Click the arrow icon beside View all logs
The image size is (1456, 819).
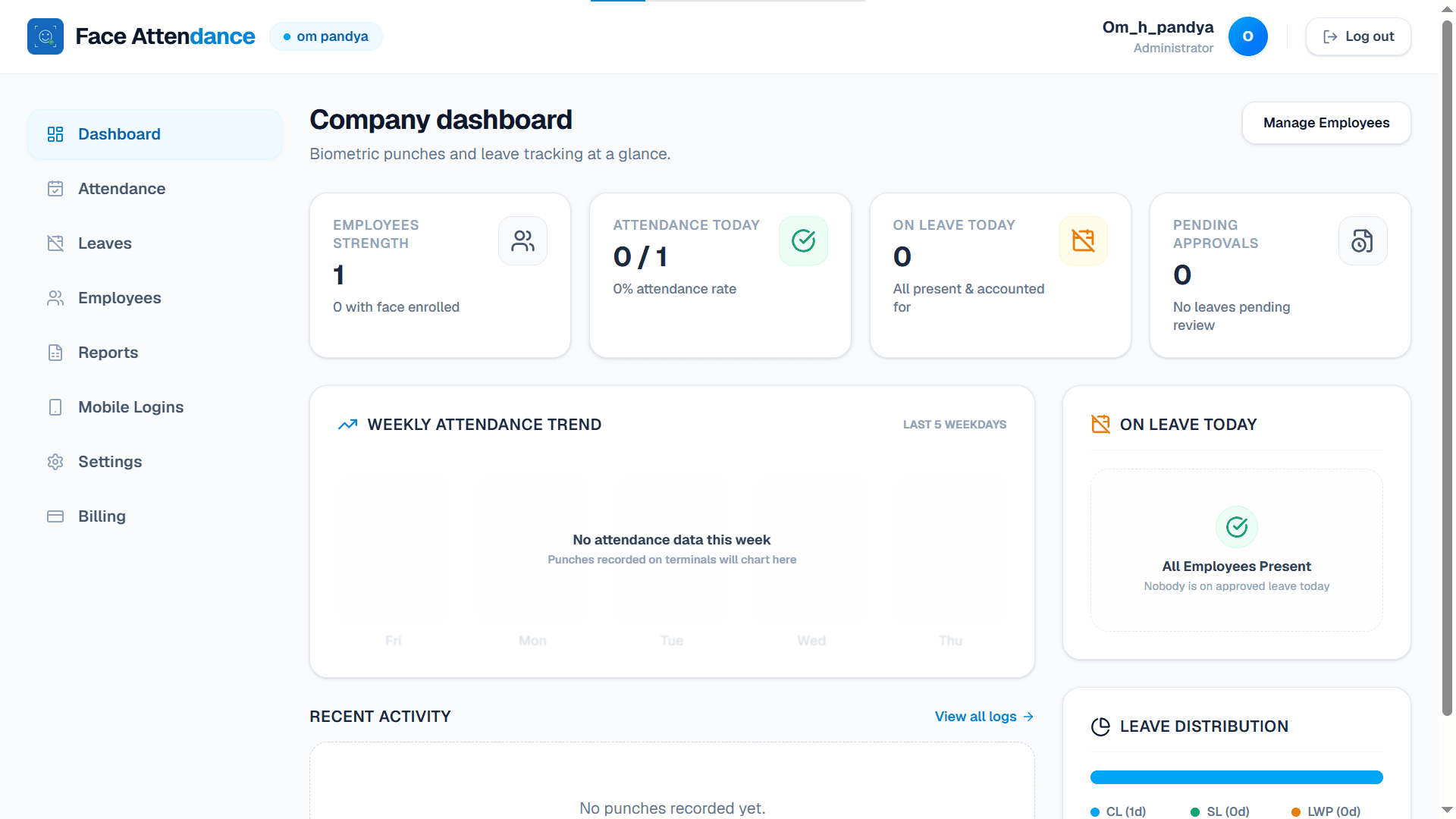(1028, 717)
